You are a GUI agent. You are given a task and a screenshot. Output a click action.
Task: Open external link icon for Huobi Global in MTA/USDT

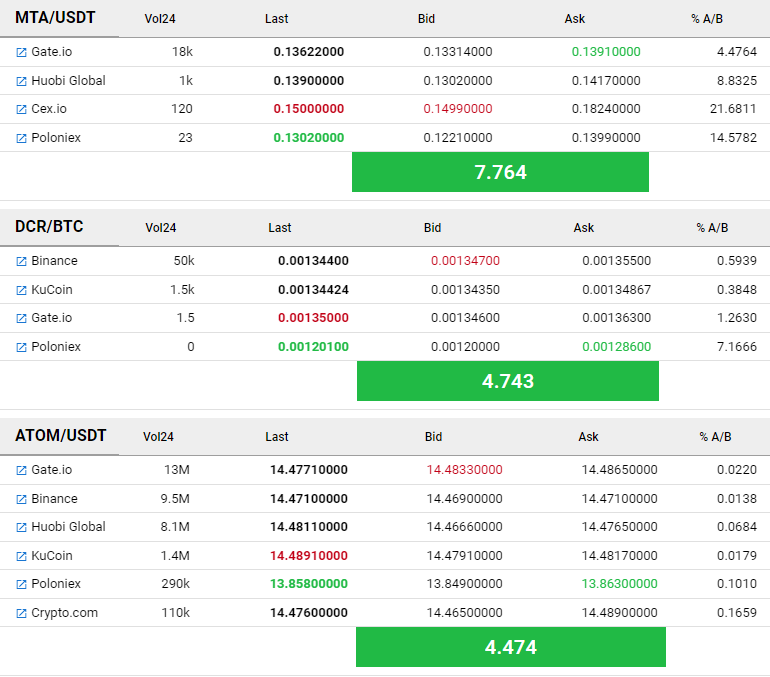point(21,81)
